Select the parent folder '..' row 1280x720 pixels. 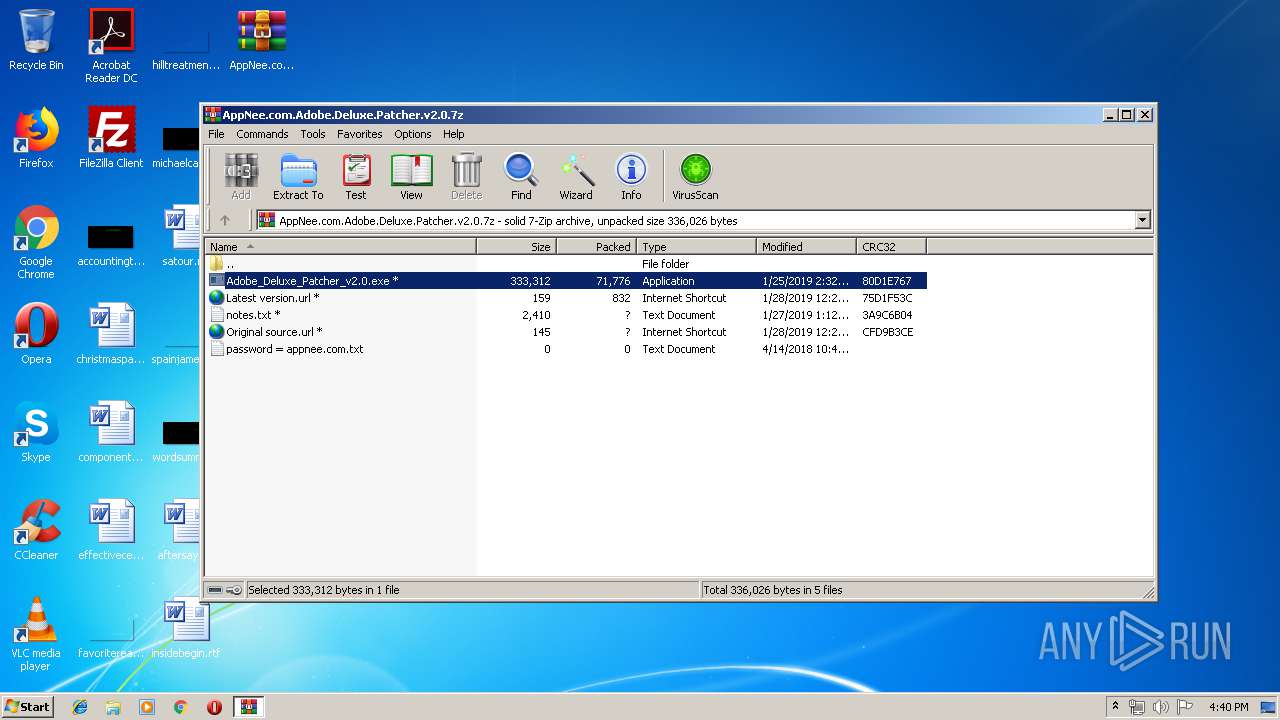point(566,264)
